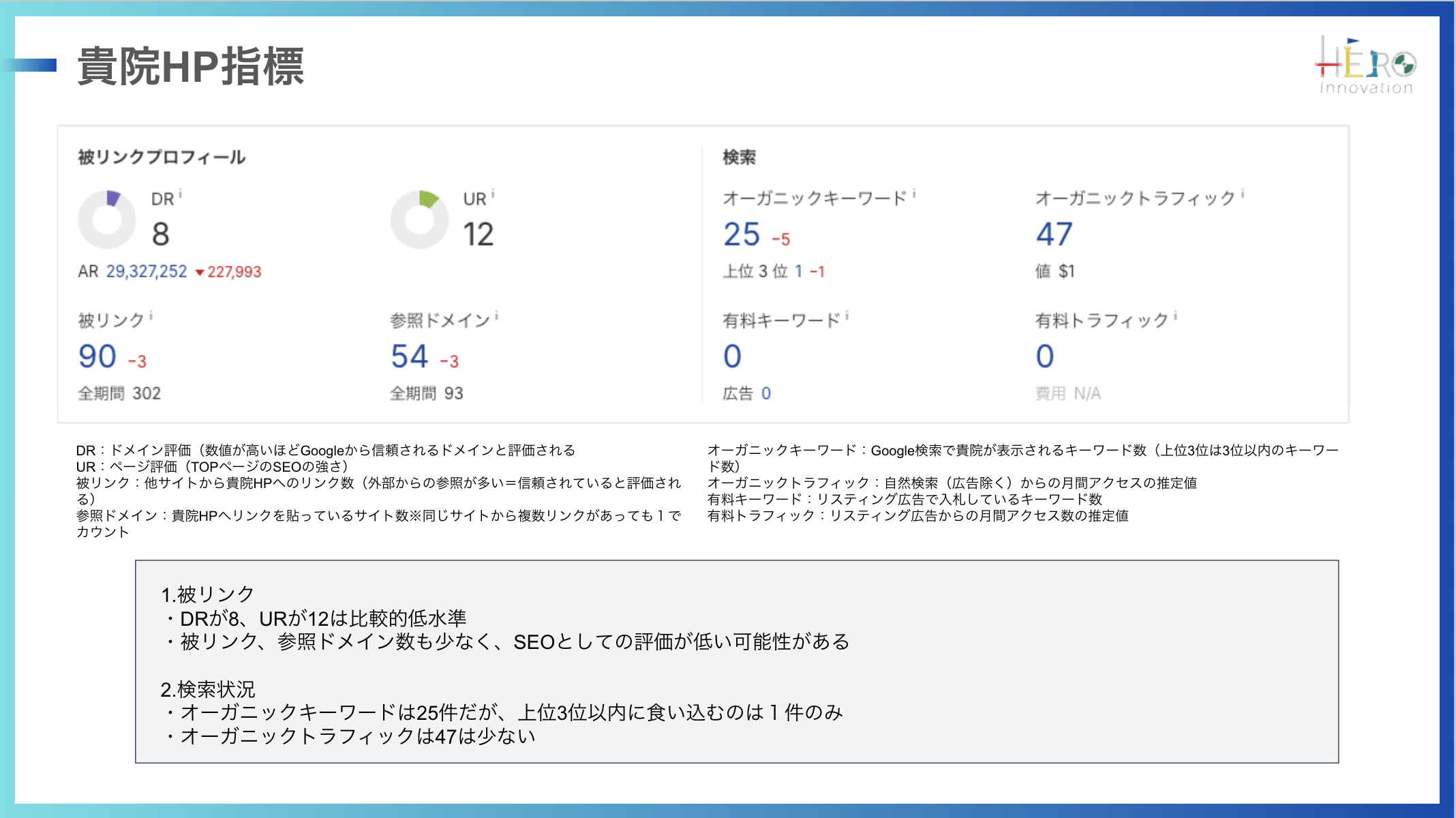Image resolution: width=1456 pixels, height=818 pixels.
Task: Click info icon beside 被リンク label
Action: click(151, 316)
